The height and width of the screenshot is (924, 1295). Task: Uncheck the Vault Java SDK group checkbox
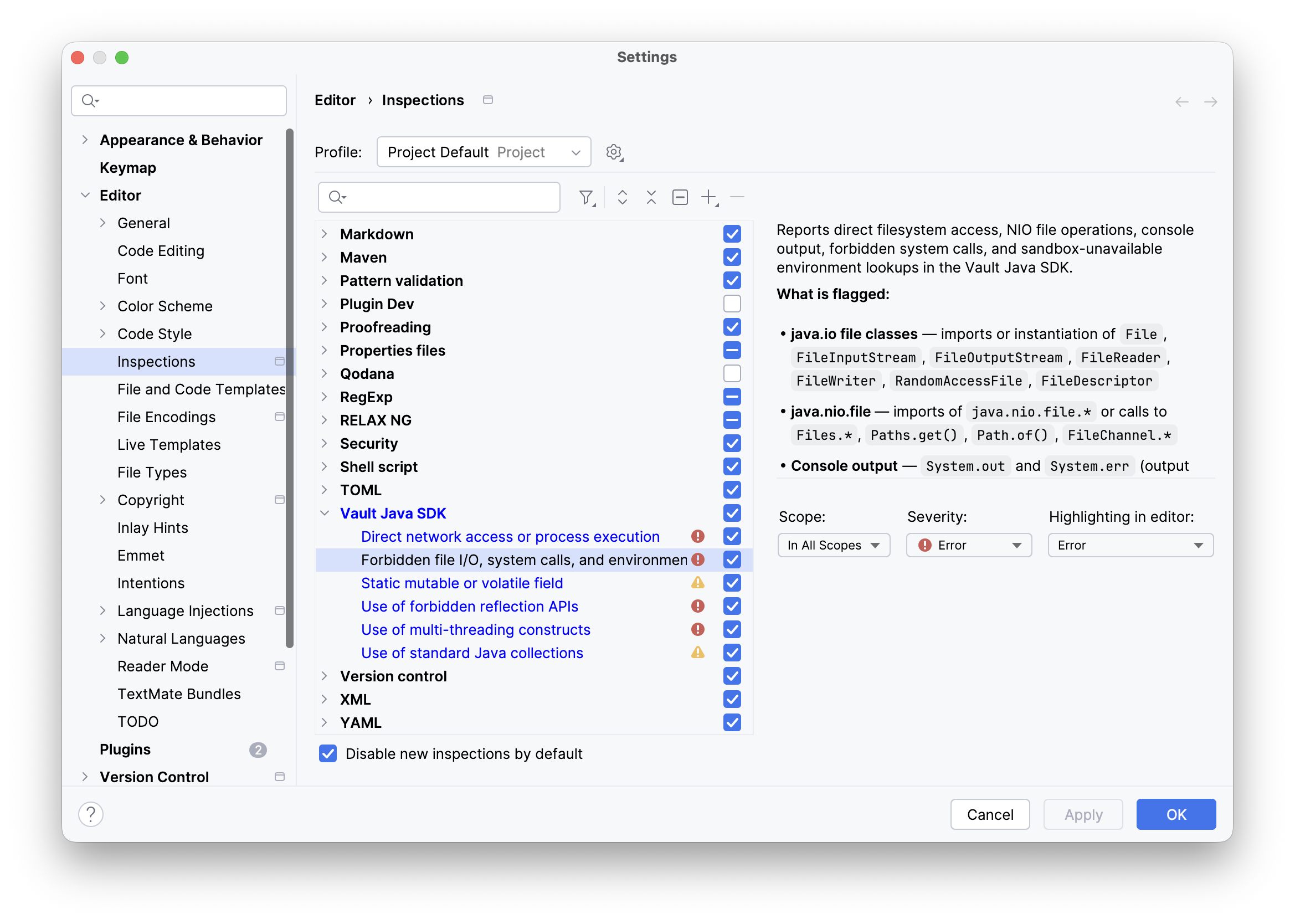pyautogui.click(x=732, y=513)
